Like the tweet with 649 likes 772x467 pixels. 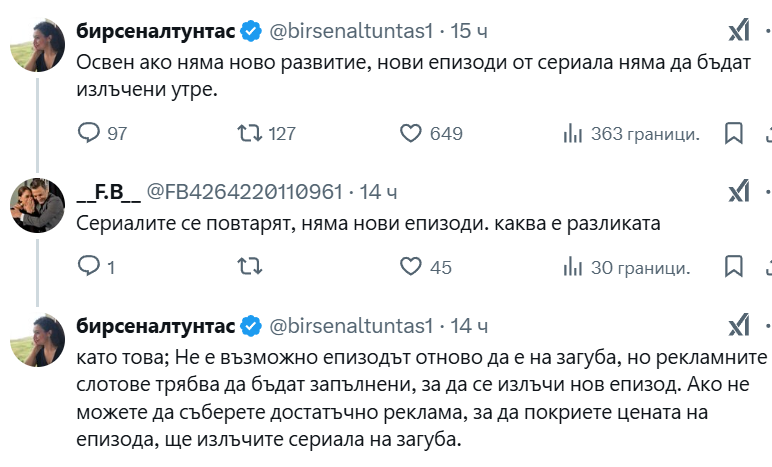click(x=411, y=133)
